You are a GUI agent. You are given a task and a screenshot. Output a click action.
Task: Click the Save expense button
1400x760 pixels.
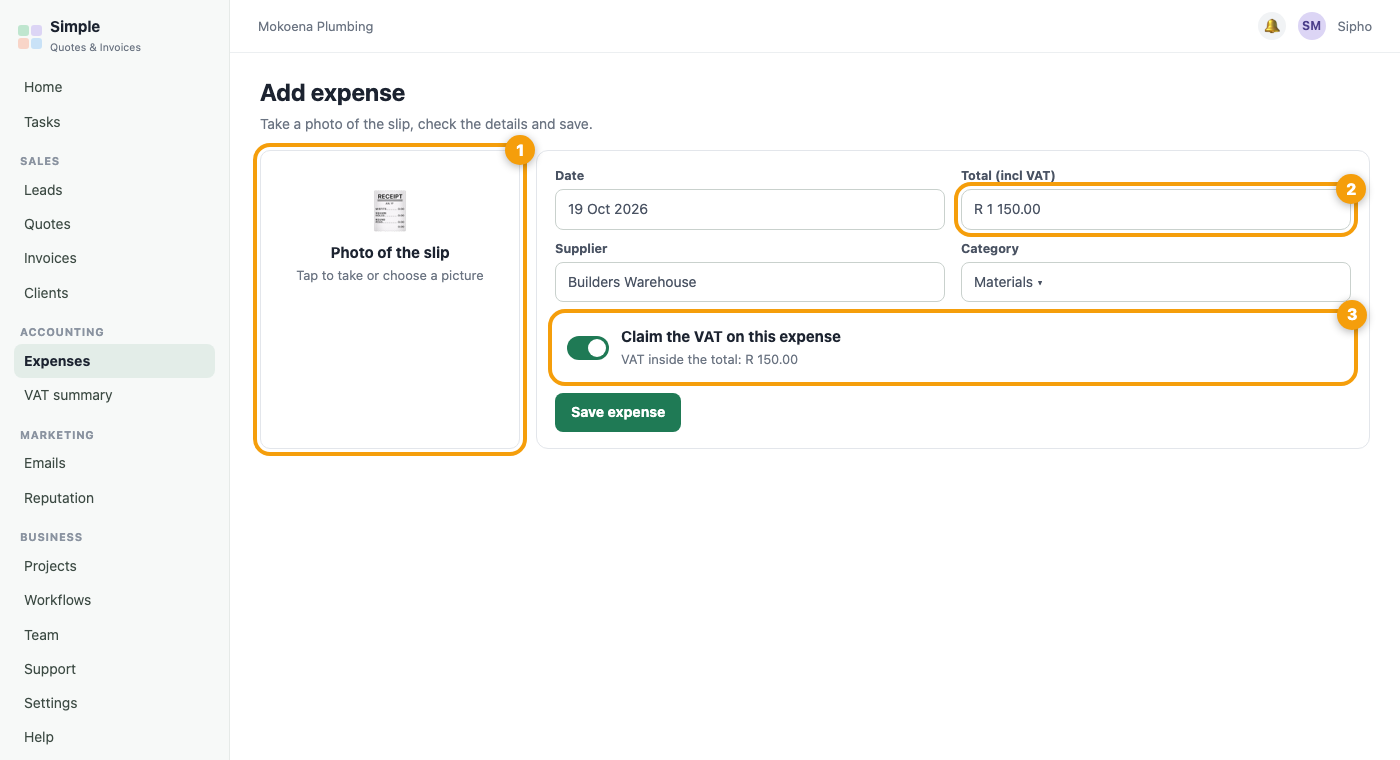[618, 412]
